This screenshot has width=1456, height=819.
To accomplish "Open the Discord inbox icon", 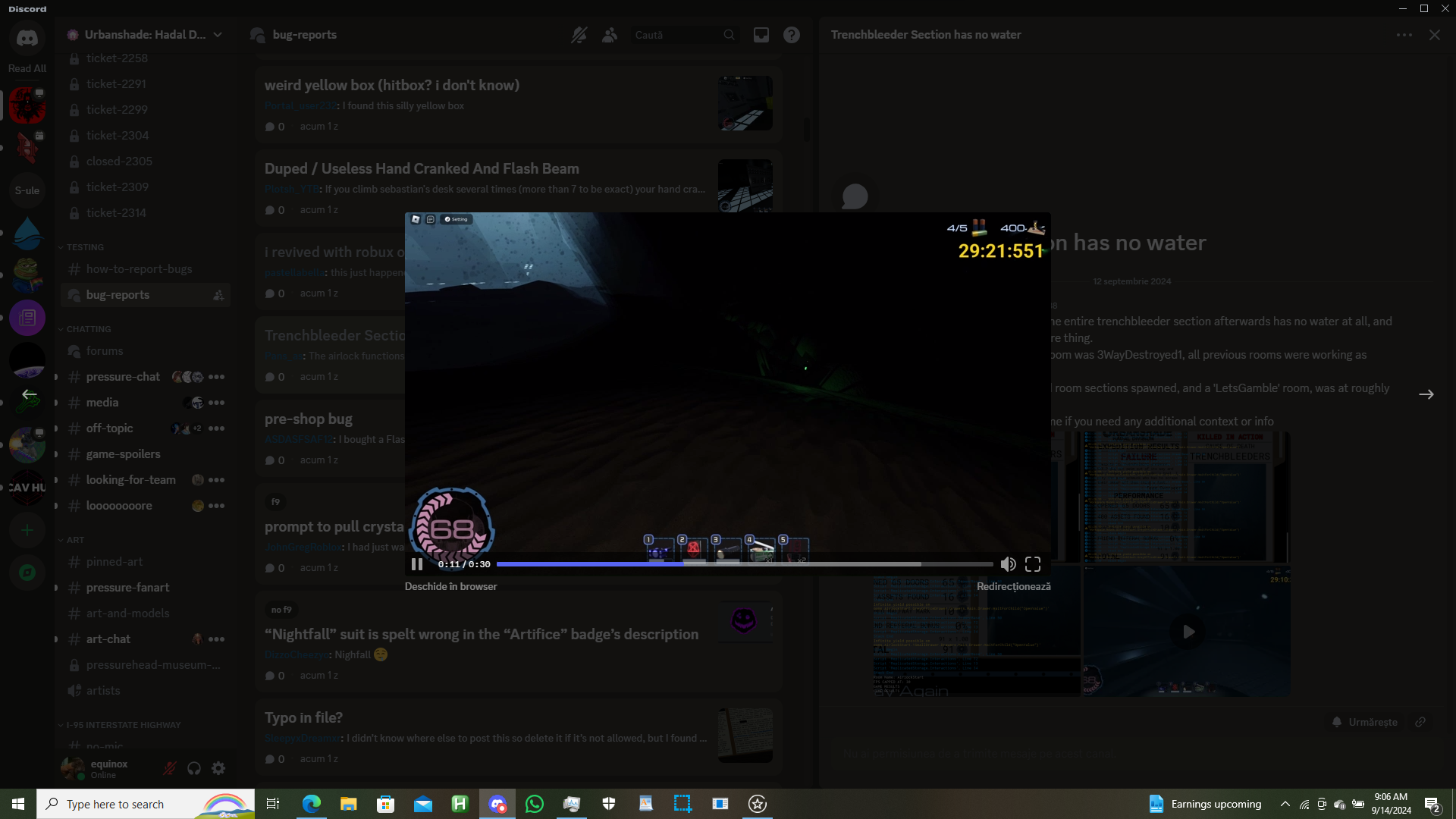I will coord(761,35).
